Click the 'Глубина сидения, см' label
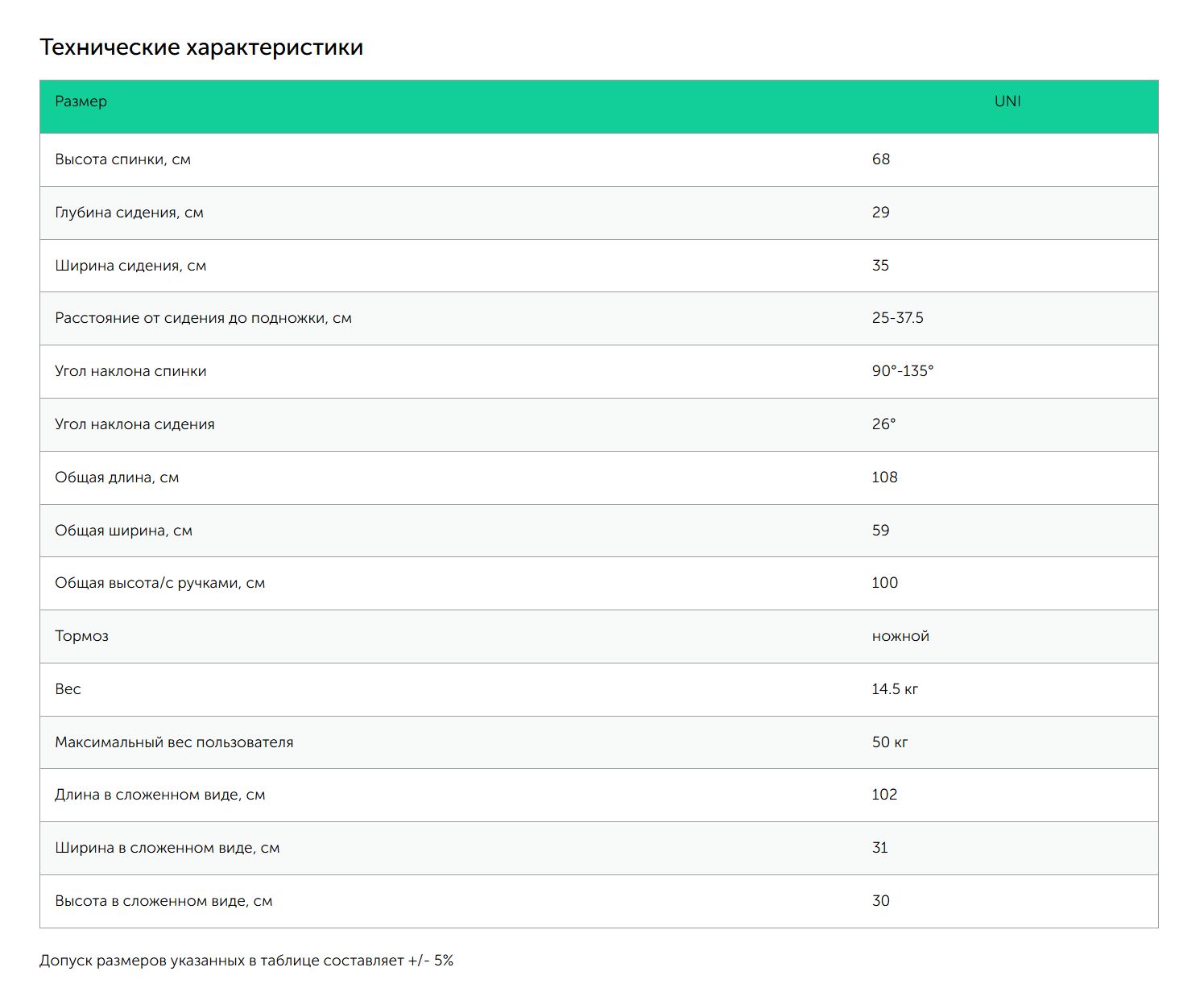 click(129, 213)
